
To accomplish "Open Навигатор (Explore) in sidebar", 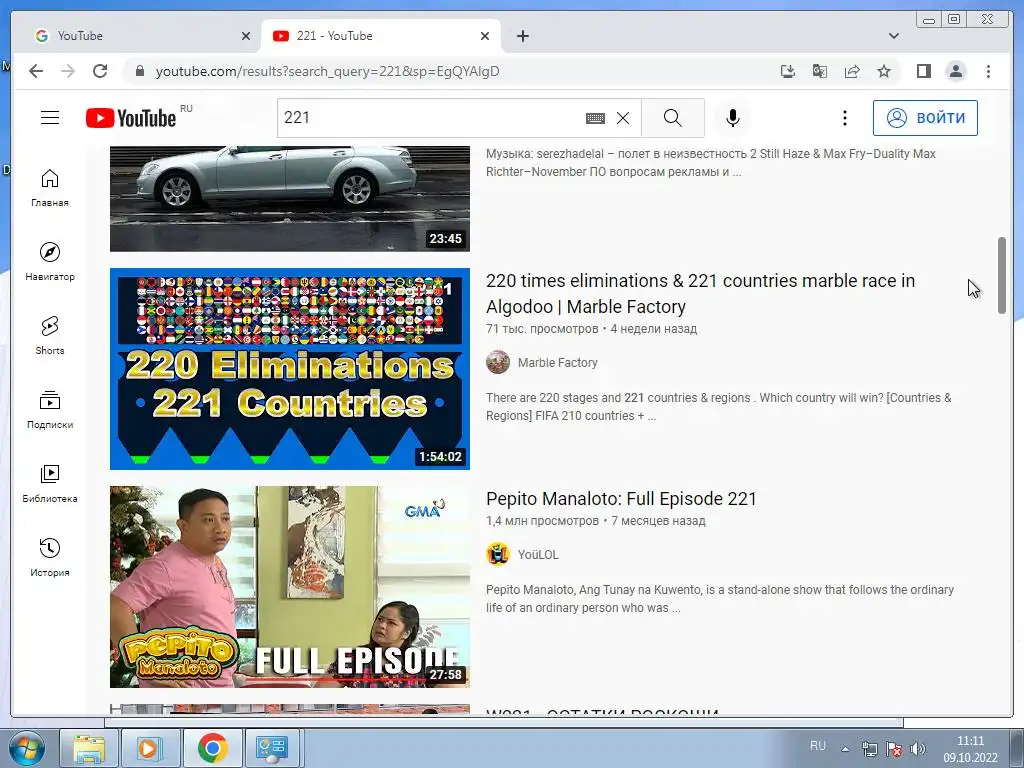I will click(50, 261).
